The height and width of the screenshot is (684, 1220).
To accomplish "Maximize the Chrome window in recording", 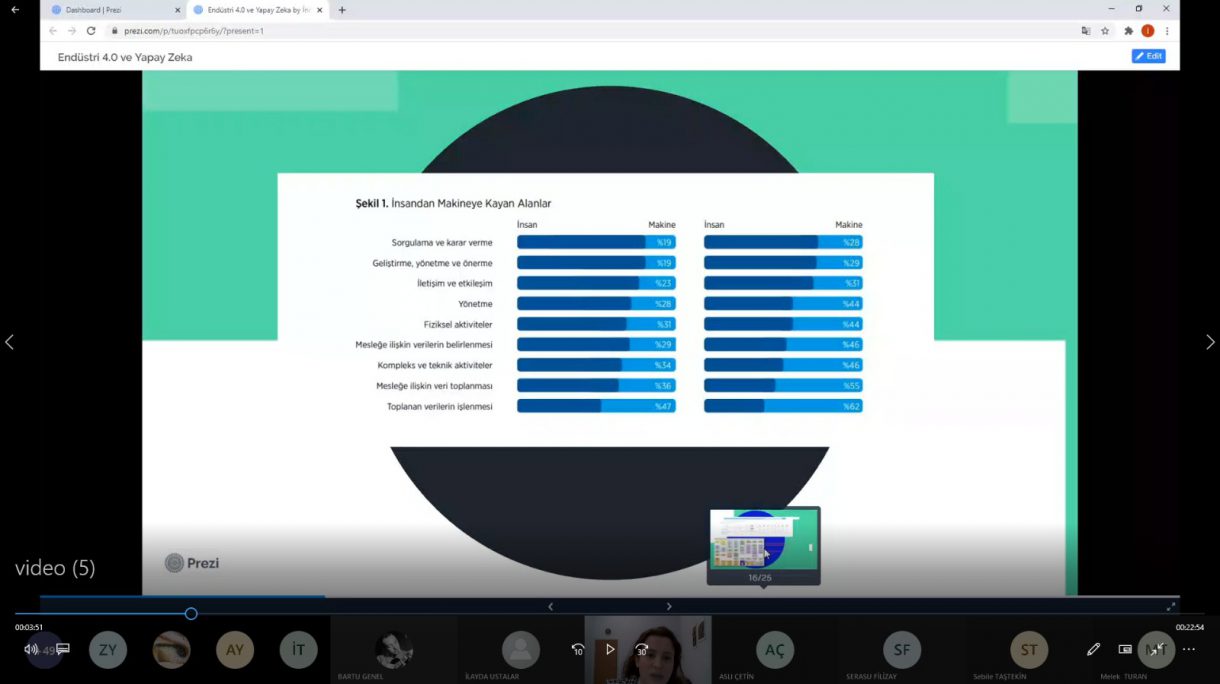I will click(1139, 9).
